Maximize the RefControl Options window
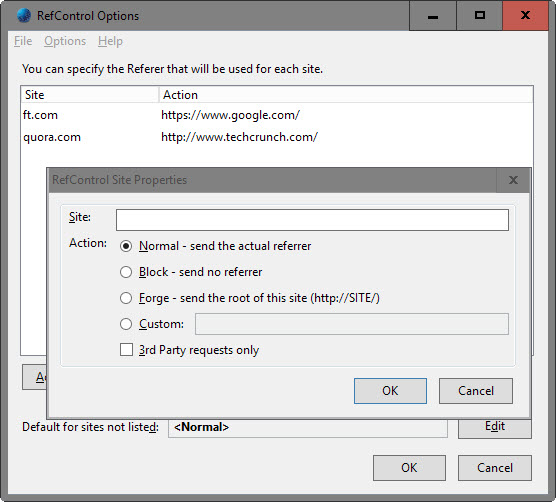The height and width of the screenshot is (502, 556). coord(479,16)
